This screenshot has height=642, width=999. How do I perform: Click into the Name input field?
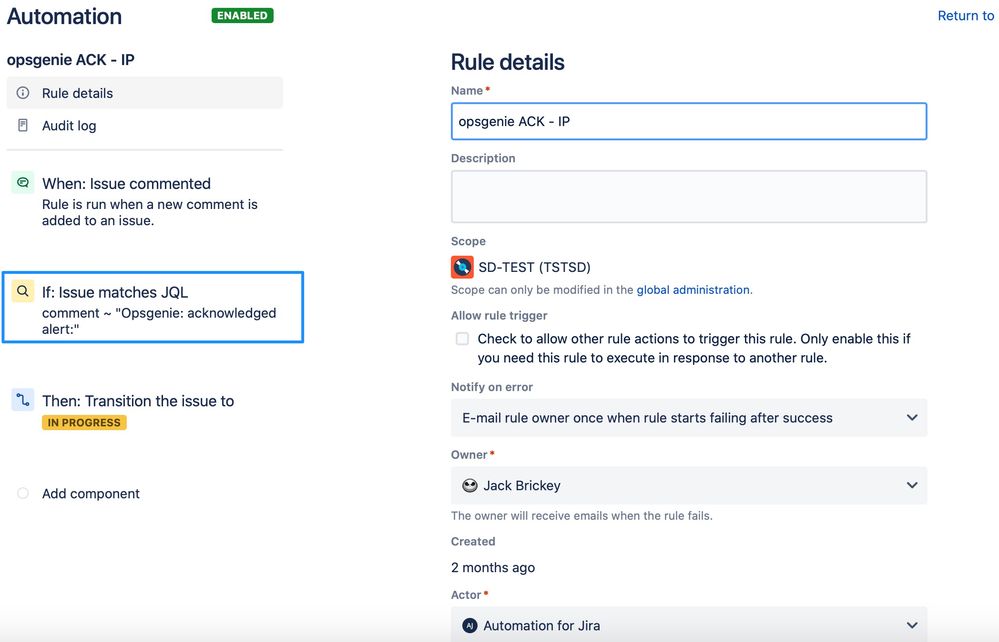click(x=689, y=121)
